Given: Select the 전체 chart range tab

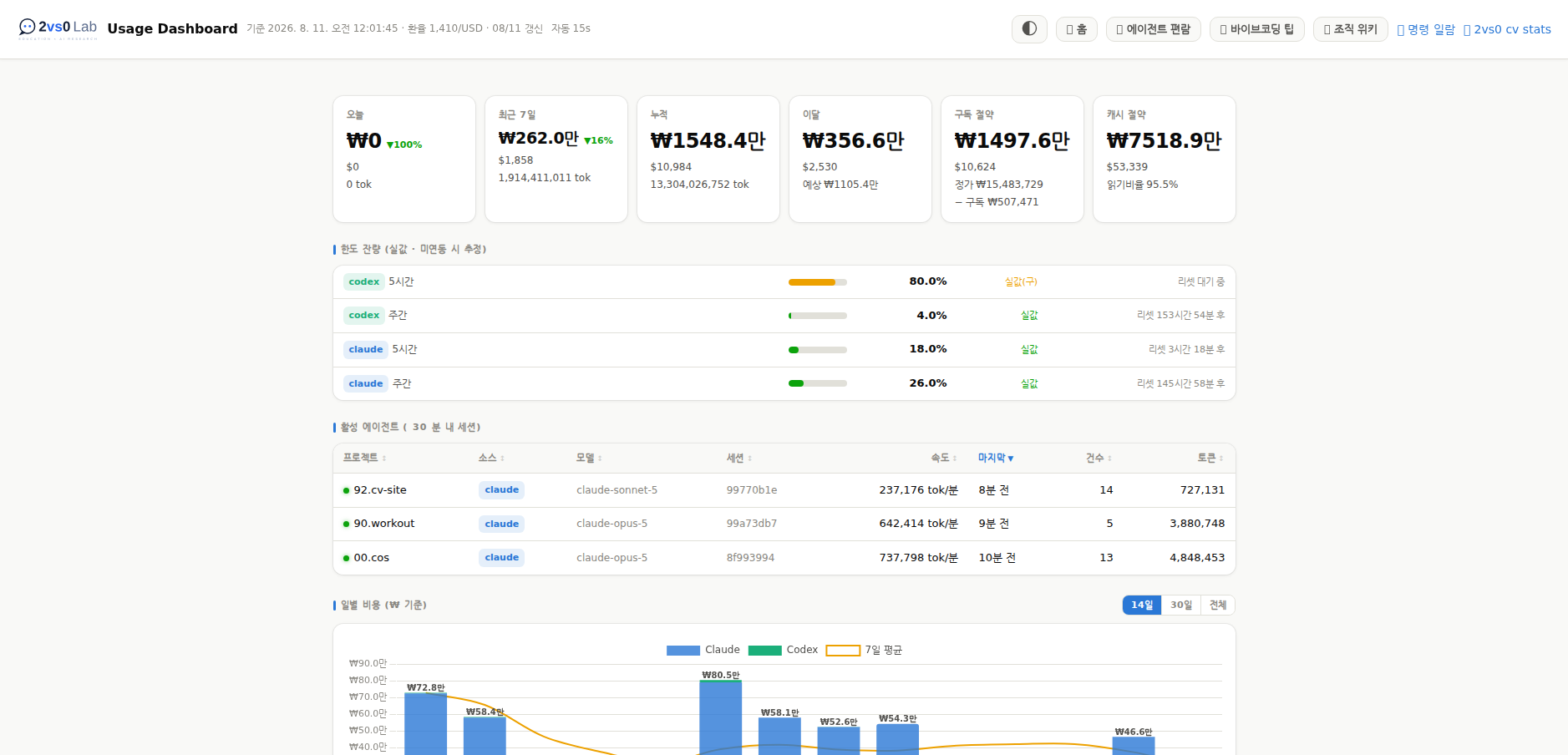Looking at the screenshot, I should 1218,605.
